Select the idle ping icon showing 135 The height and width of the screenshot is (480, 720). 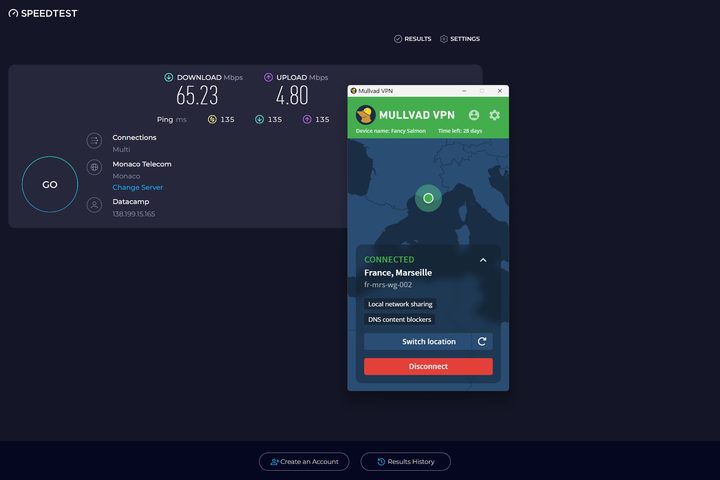pyautogui.click(x=212, y=119)
